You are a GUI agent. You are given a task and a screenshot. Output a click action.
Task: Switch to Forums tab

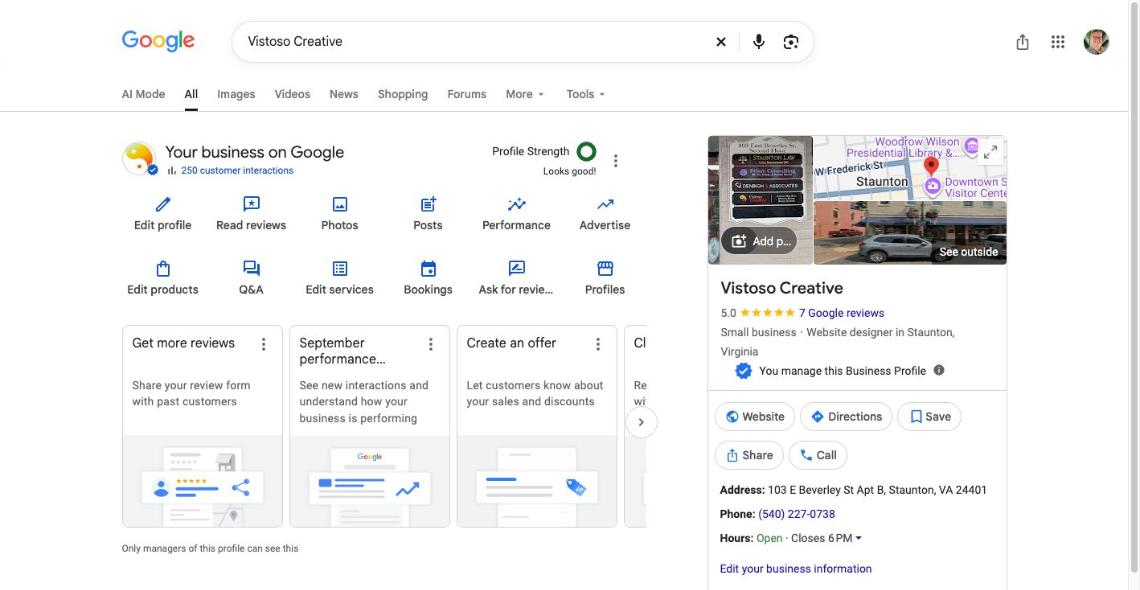click(467, 94)
